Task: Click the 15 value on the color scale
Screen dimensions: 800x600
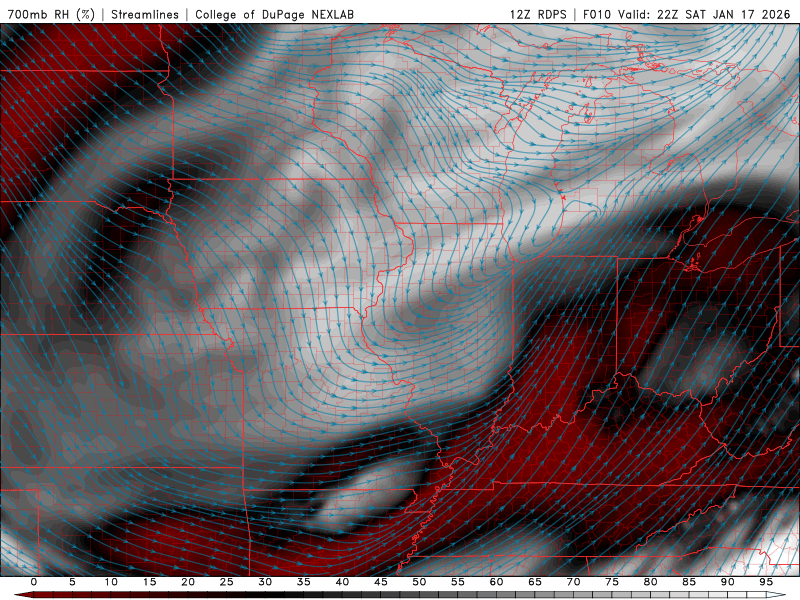Action: tap(149, 582)
